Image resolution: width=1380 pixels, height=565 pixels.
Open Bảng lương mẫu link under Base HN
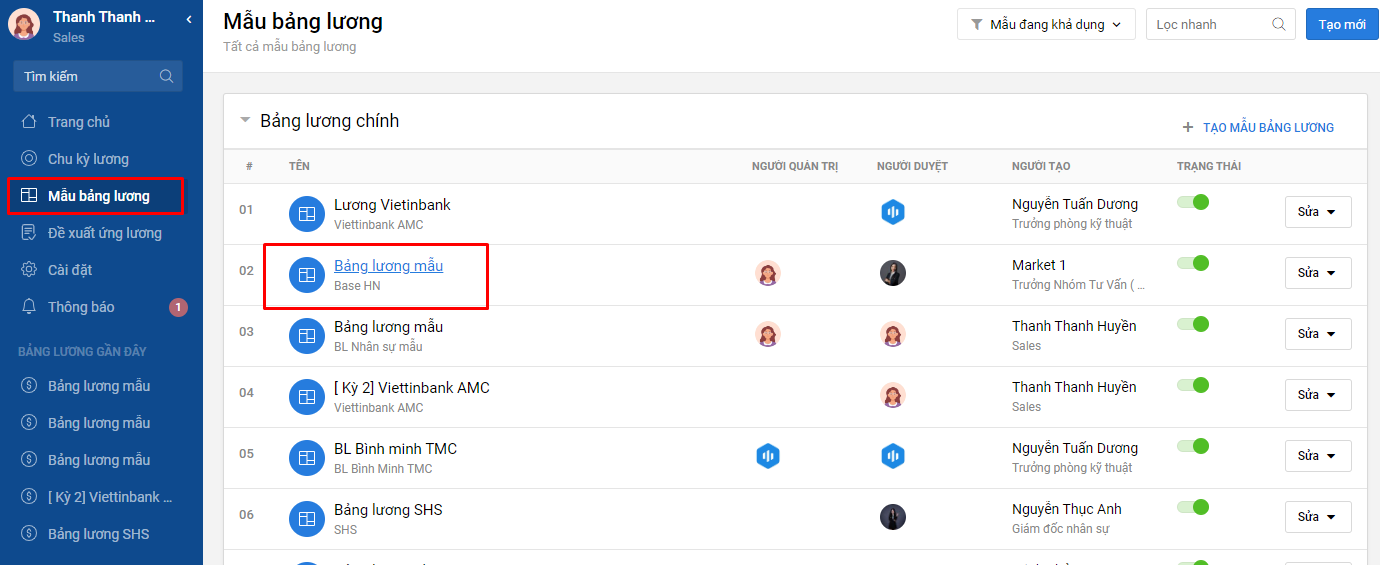pyautogui.click(x=388, y=266)
